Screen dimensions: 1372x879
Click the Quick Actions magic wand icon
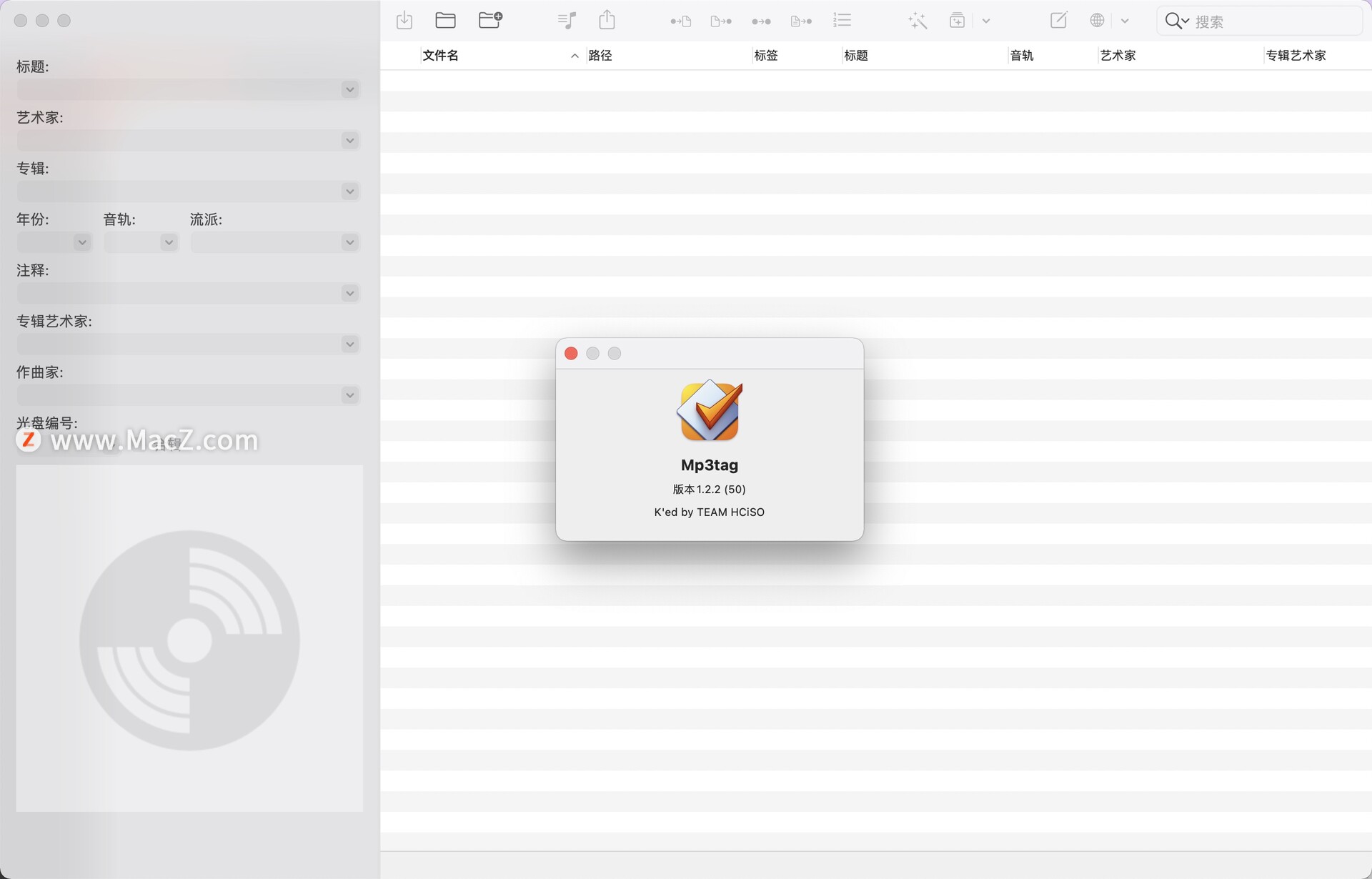[x=918, y=21]
